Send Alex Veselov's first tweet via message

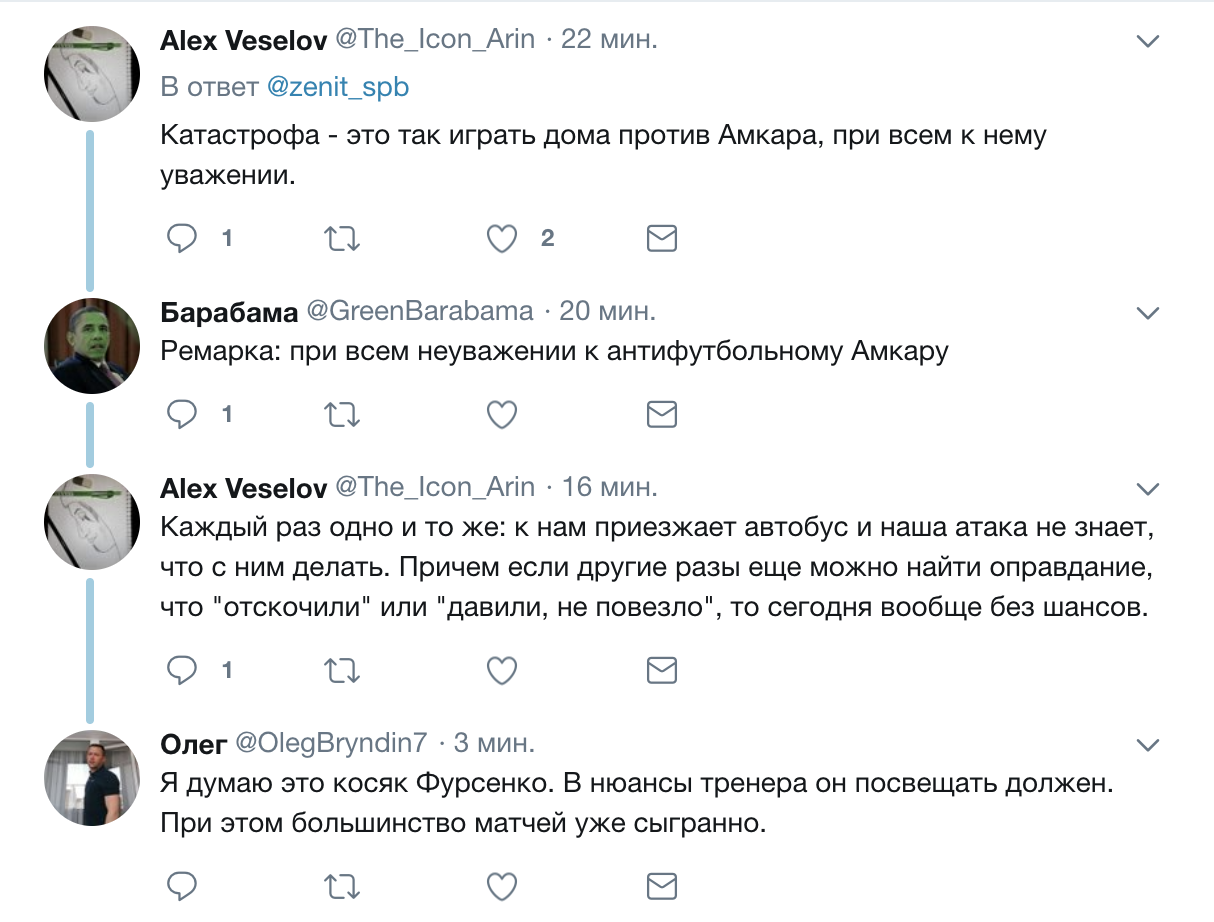(x=662, y=239)
